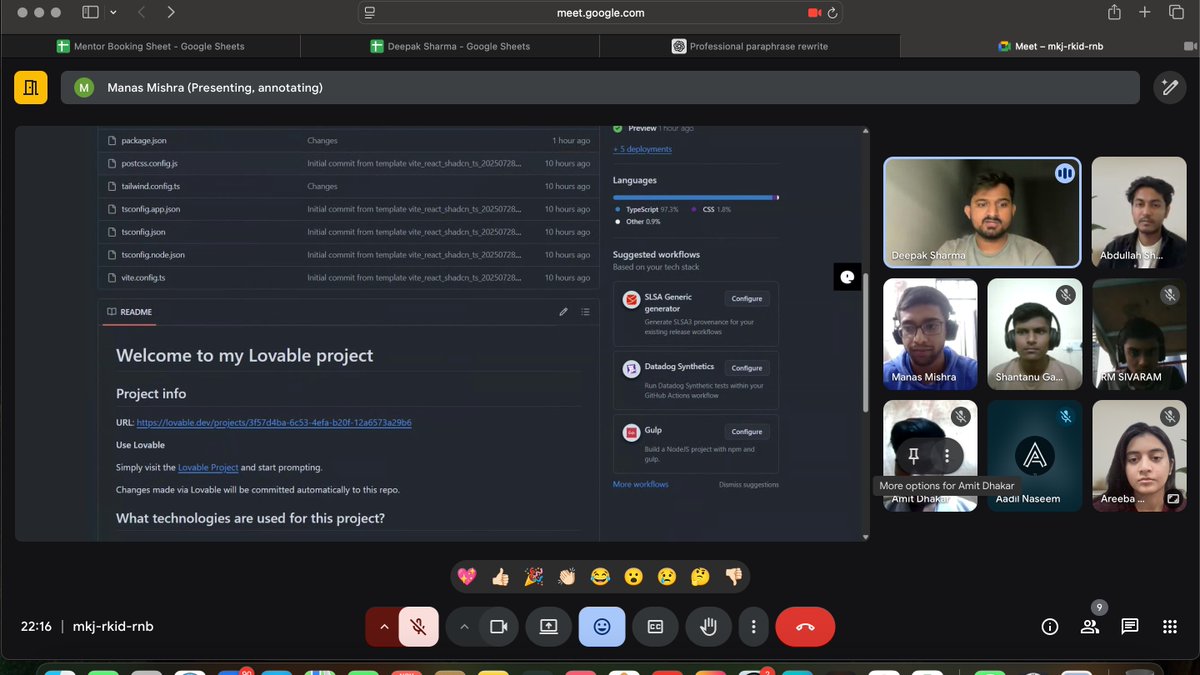The width and height of the screenshot is (1200, 675).
Task: Open sidebar tab groups dropdown arrow
Action: (x=113, y=13)
